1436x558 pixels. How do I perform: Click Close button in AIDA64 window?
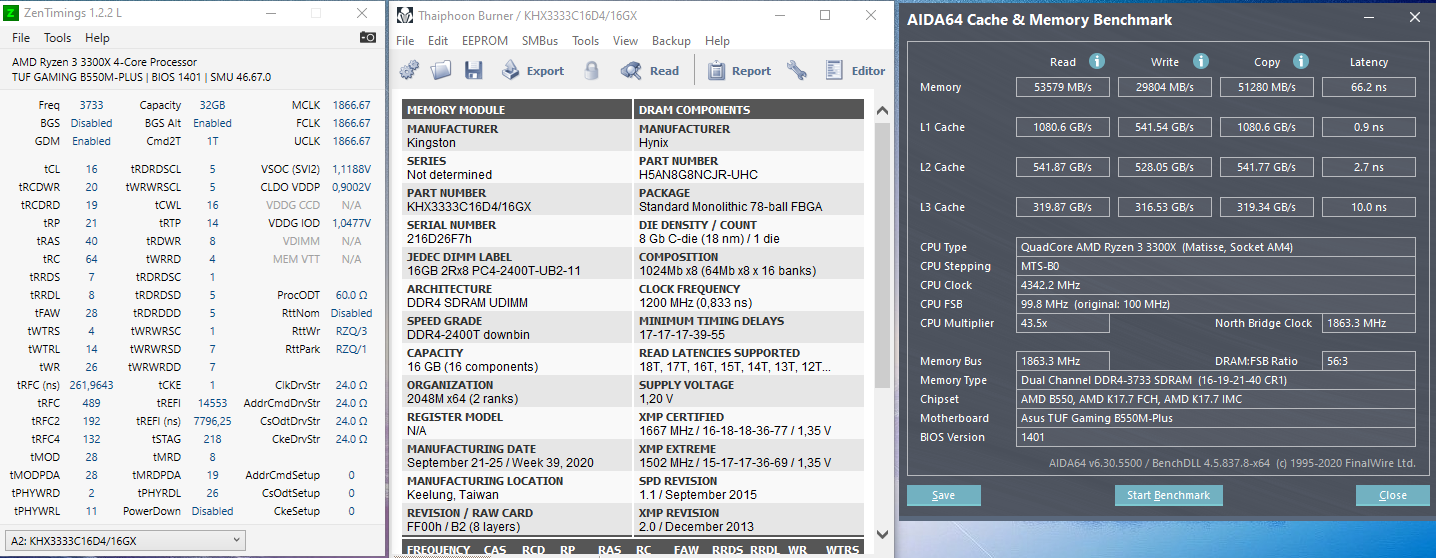click(x=1392, y=495)
